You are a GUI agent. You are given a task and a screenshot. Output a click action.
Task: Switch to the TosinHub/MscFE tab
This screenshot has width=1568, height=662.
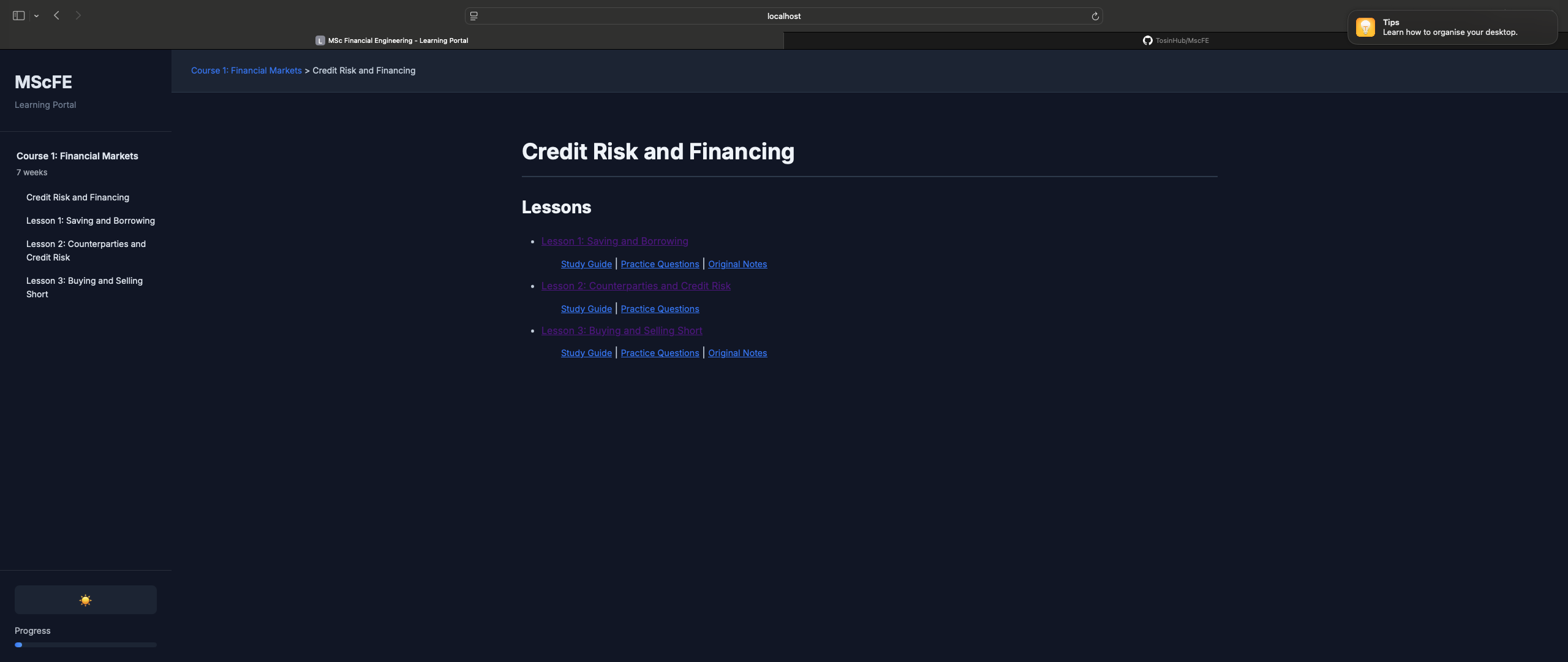(1176, 40)
